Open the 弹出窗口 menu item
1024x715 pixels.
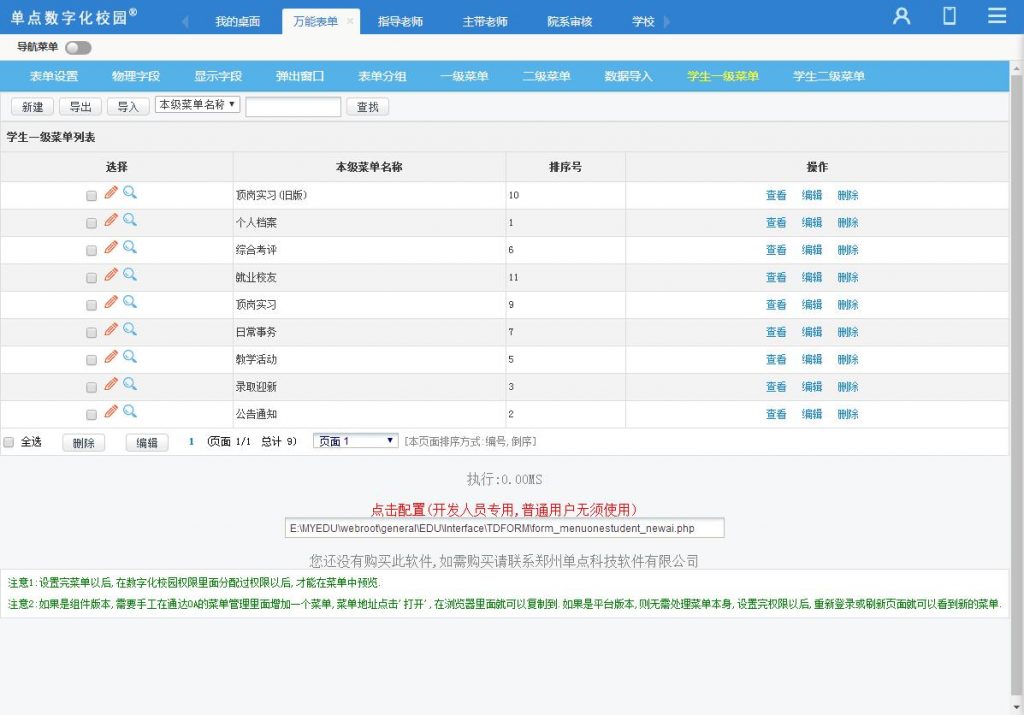(x=300, y=76)
